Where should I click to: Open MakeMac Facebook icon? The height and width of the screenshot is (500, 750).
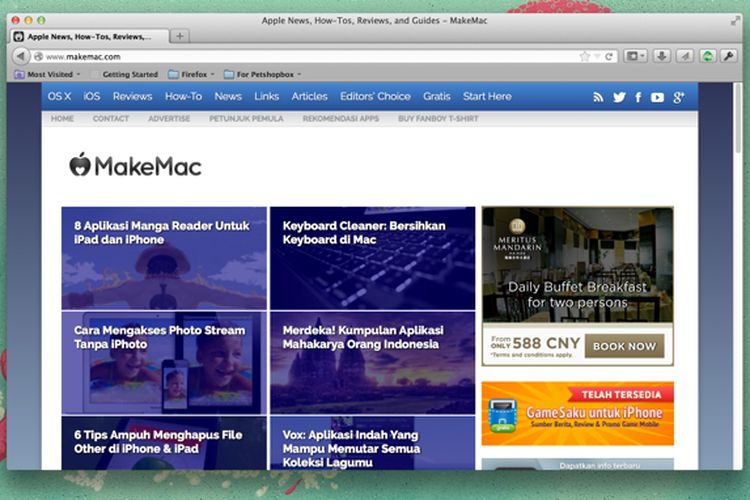tap(638, 97)
